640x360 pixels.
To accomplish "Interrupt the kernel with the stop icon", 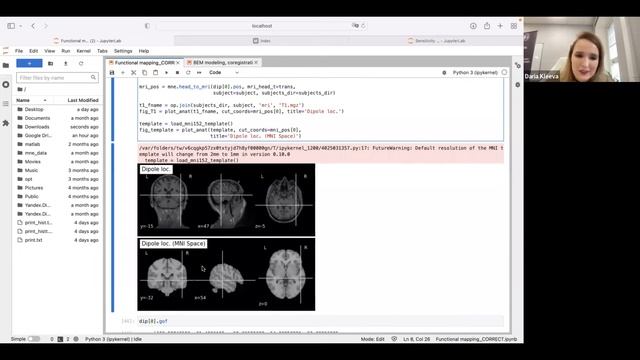I will [x=177, y=73].
